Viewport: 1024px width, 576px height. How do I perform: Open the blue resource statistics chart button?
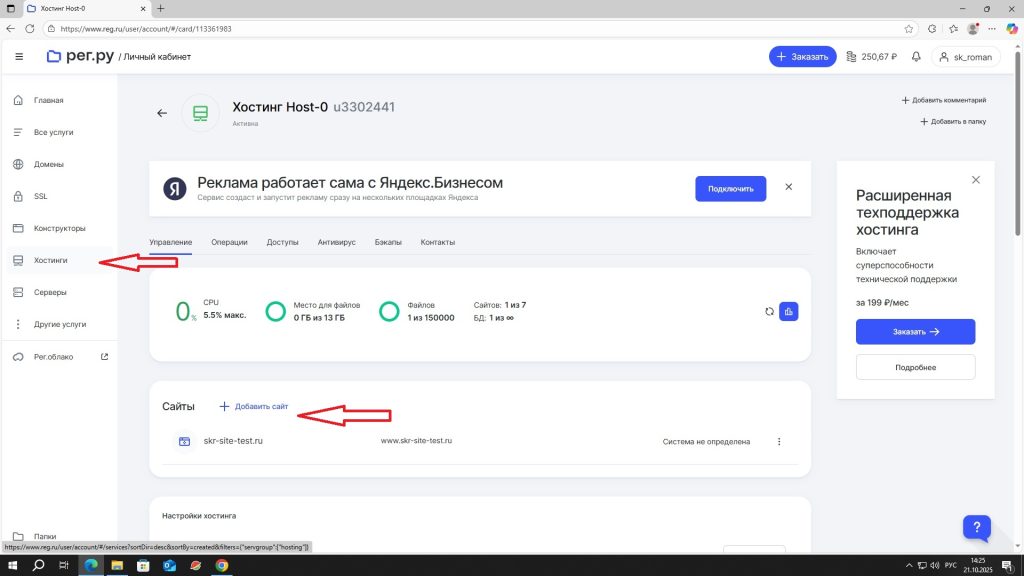788,312
